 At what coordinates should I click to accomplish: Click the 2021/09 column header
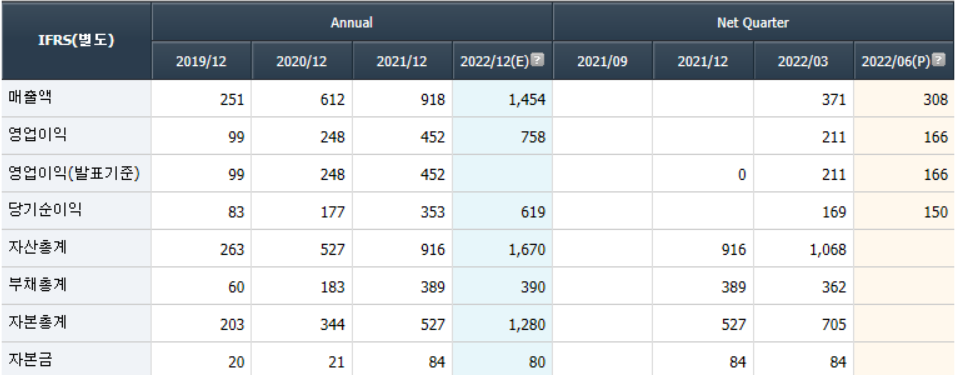[x=602, y=62]
